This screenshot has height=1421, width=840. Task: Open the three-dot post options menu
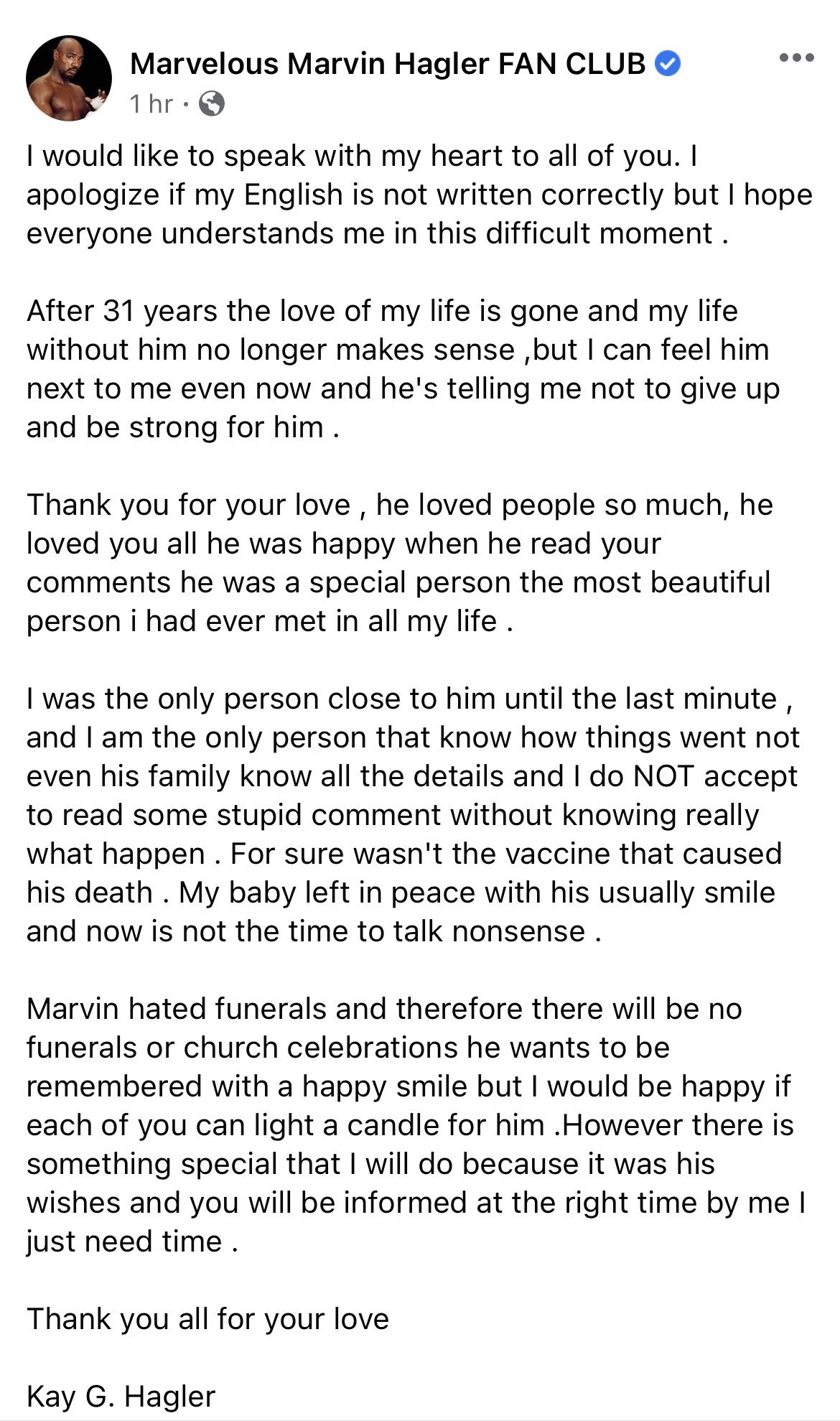(x=796, y=58)
